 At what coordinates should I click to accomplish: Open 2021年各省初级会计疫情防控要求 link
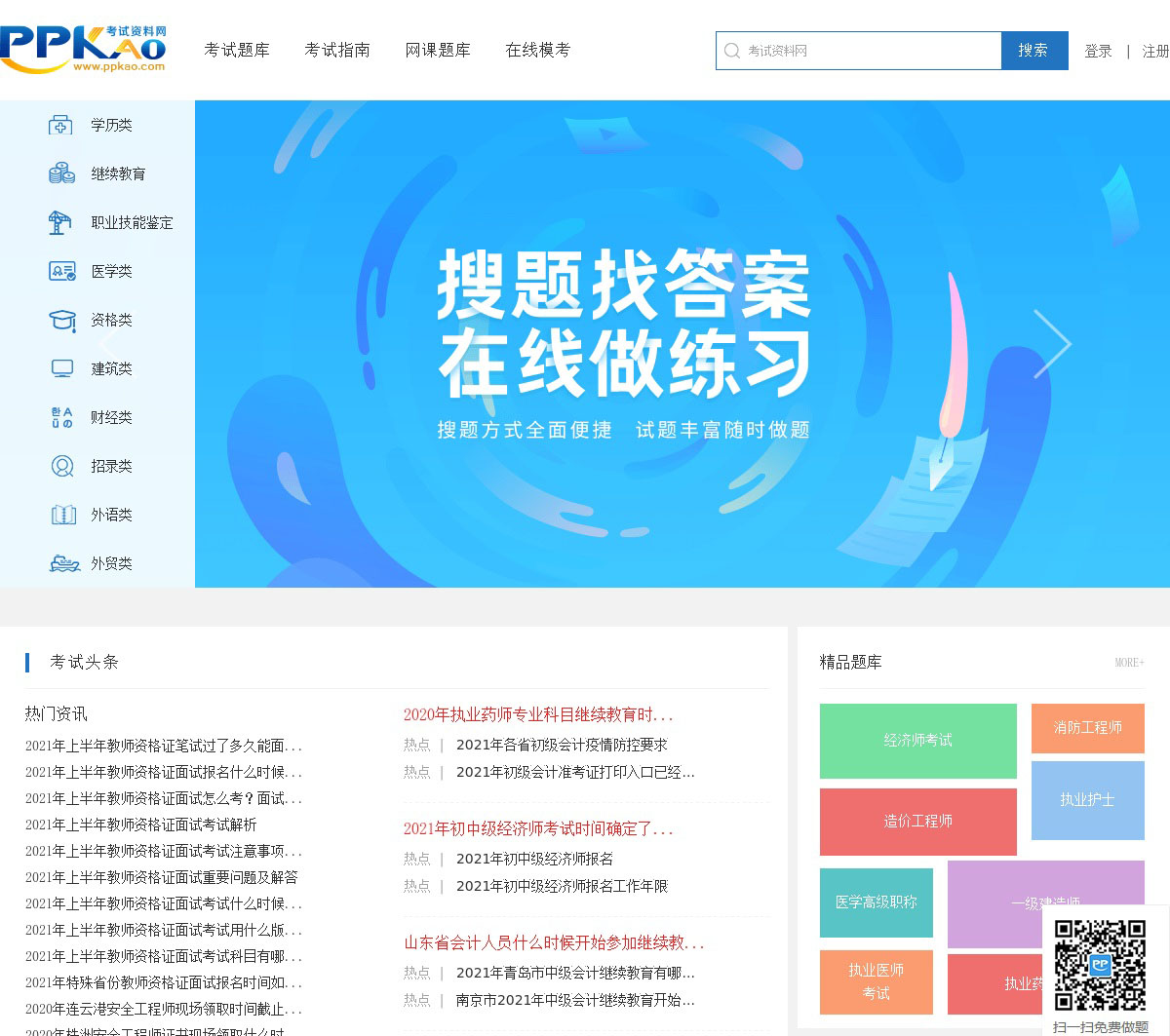tap(562, 745)
